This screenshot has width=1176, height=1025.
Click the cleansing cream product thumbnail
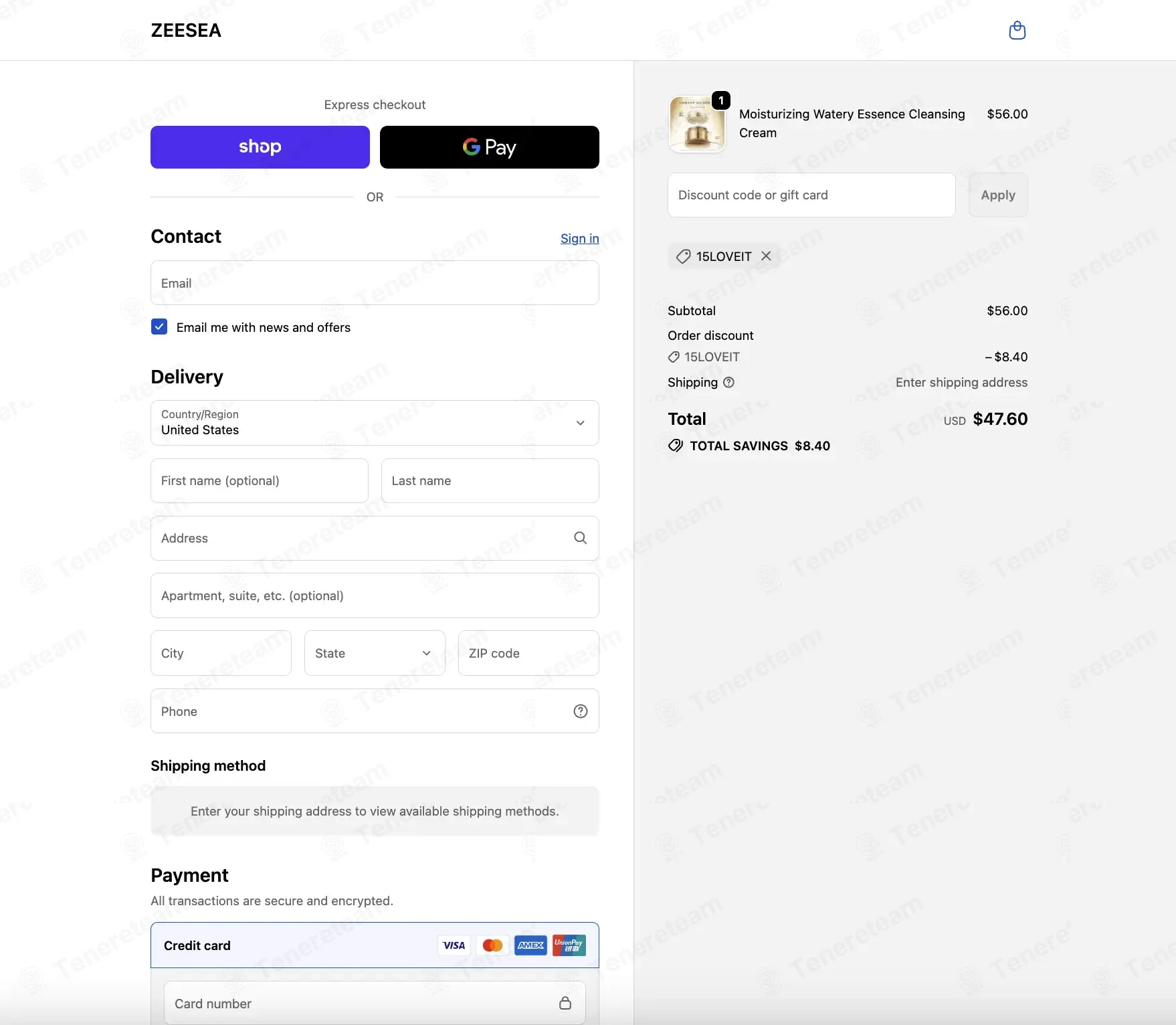[x=697, y=124]
